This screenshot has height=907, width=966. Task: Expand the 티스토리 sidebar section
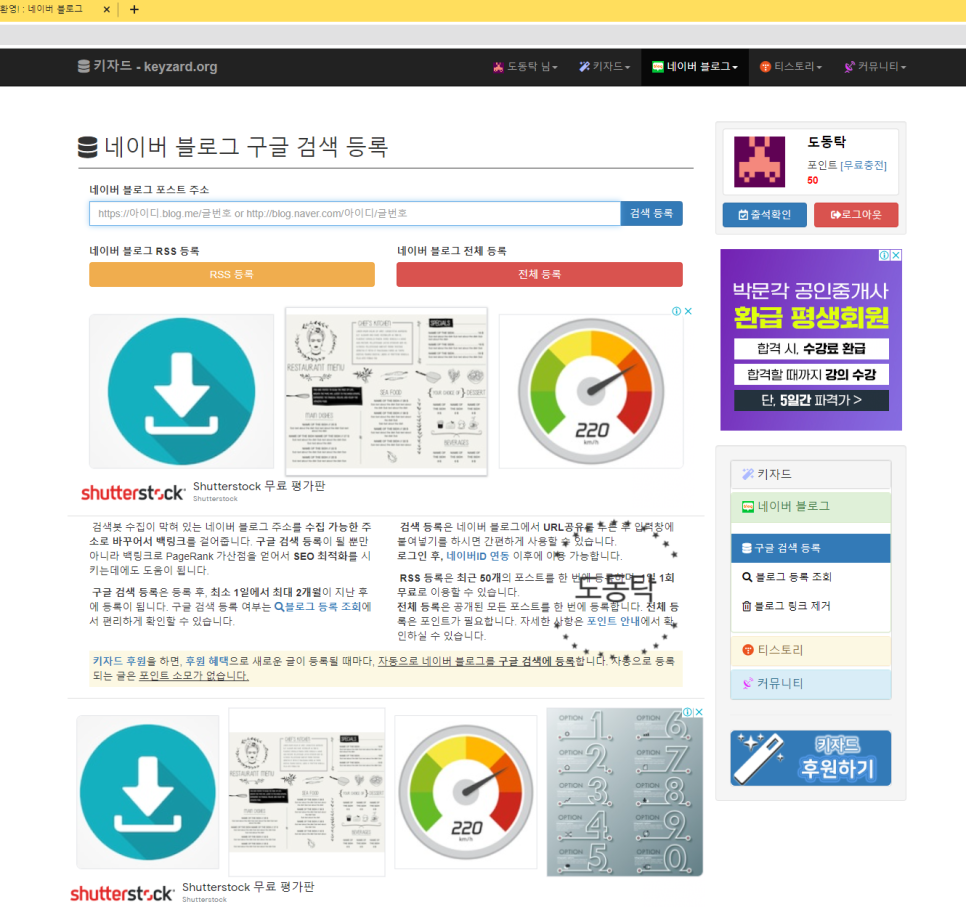click(x=811, y=650)
